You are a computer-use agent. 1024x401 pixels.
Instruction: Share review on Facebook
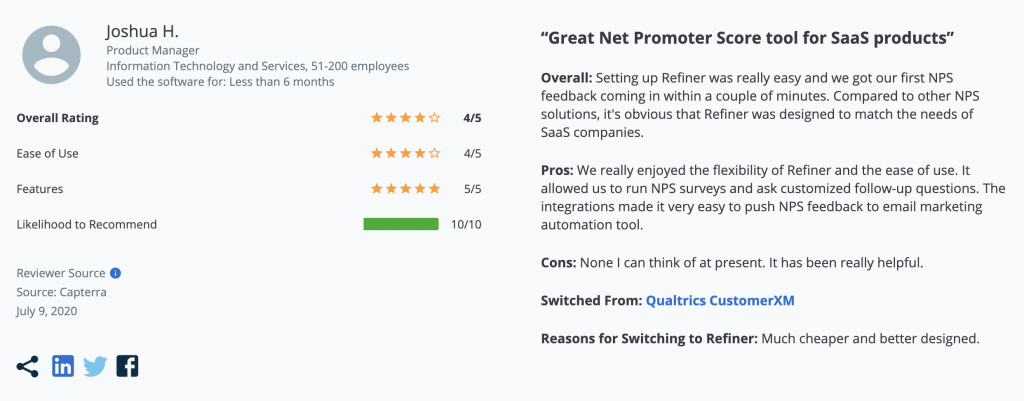coord(127,366)
